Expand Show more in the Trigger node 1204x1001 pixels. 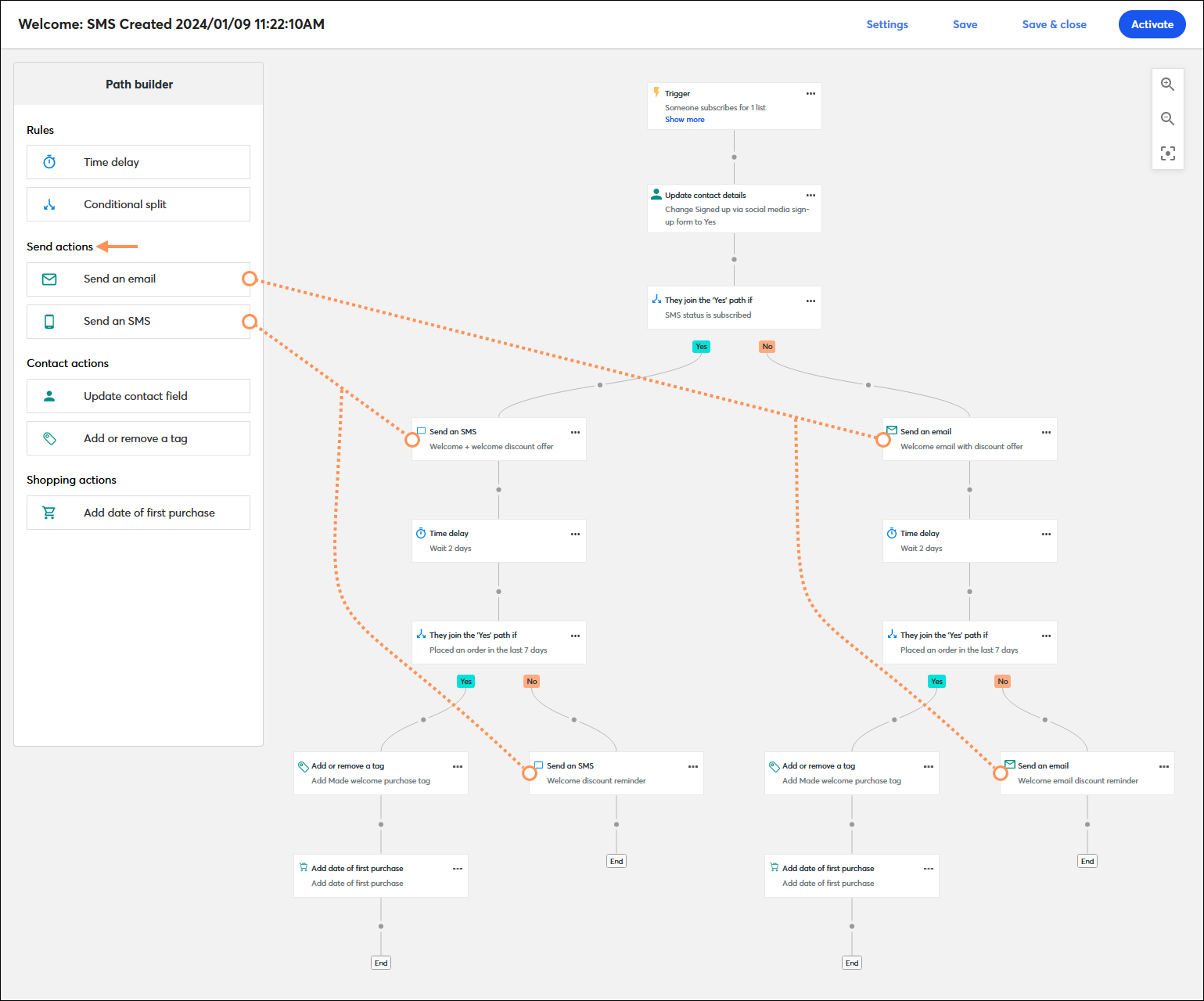click(x=684, y=119)
